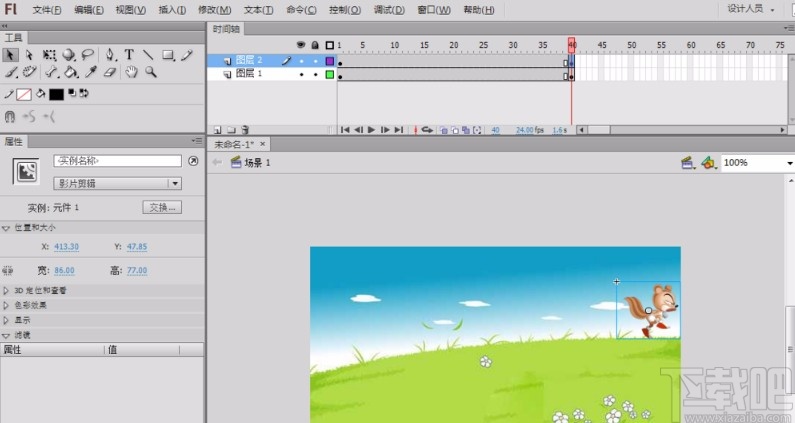
Task: Collapse the 位置和大小 section
Action: coord(6,228)
